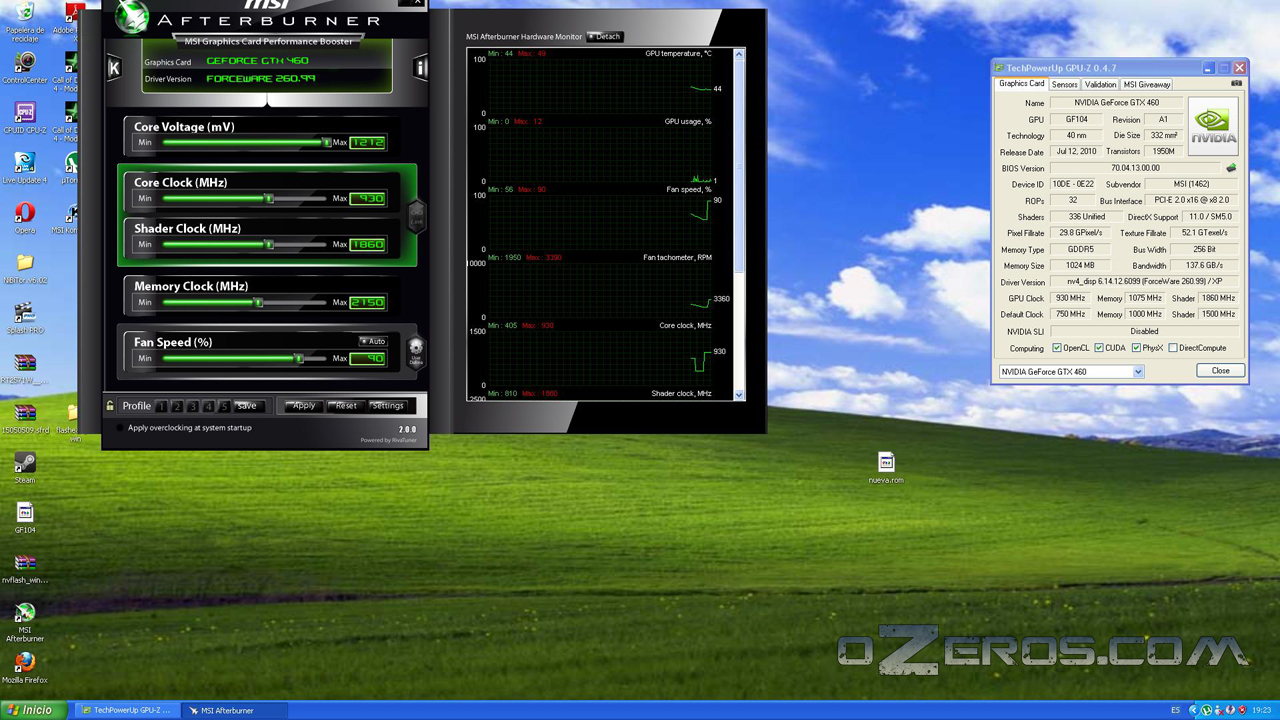Click the Save profile button

click(247, 406)
